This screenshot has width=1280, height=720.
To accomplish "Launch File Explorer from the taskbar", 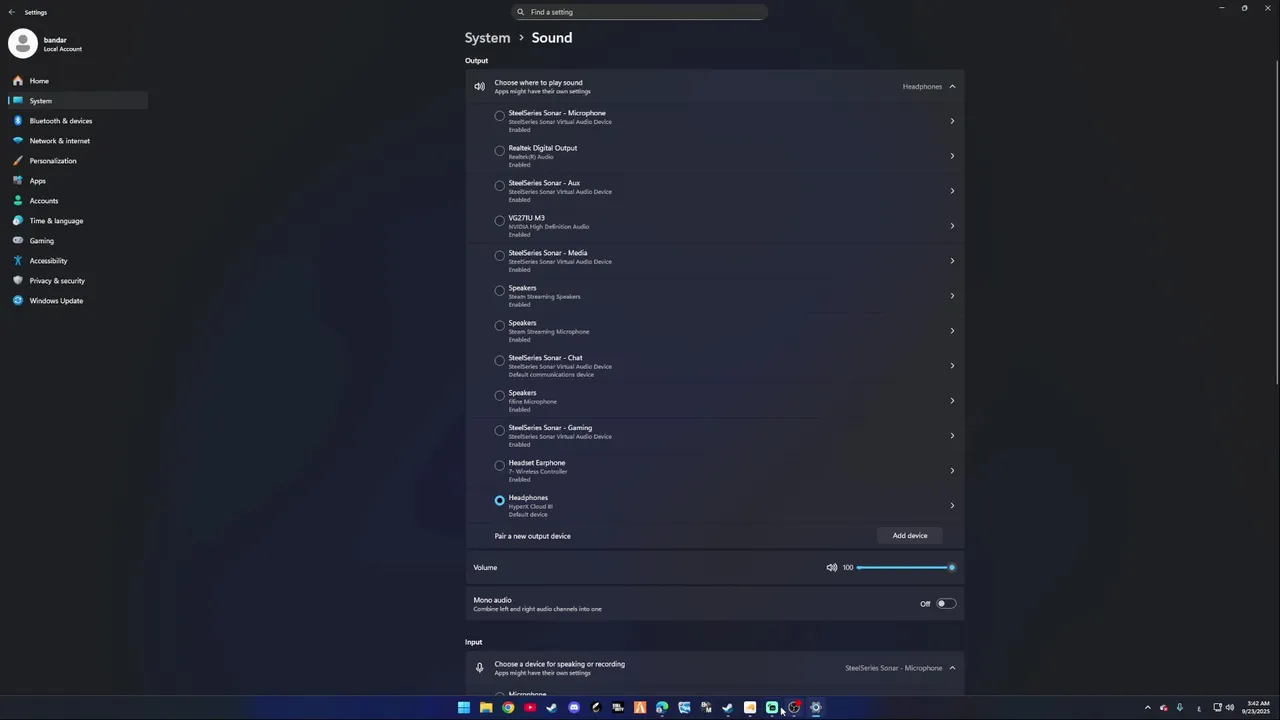I will click(486, 708).
